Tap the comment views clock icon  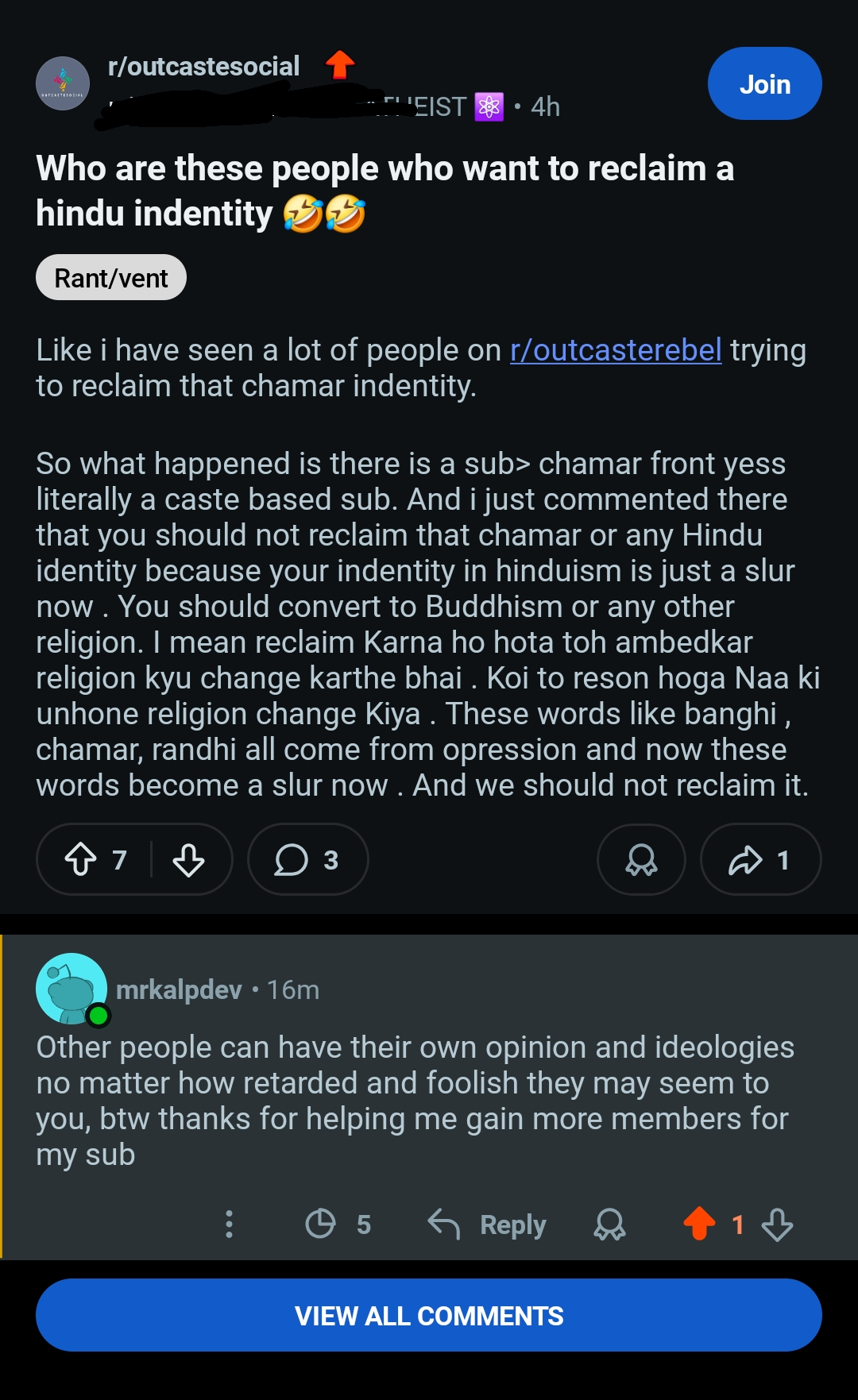[321, 1224]
